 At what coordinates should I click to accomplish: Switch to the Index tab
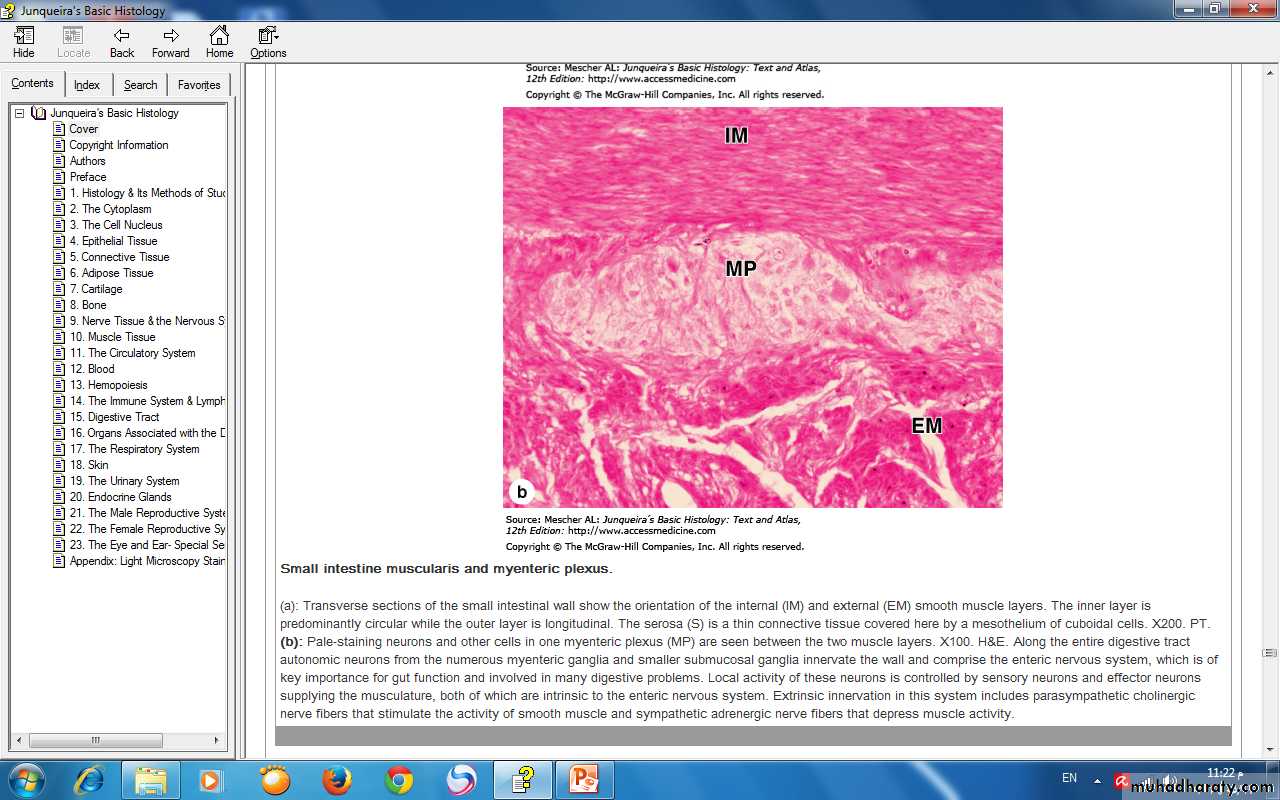[x=87, y=85]
